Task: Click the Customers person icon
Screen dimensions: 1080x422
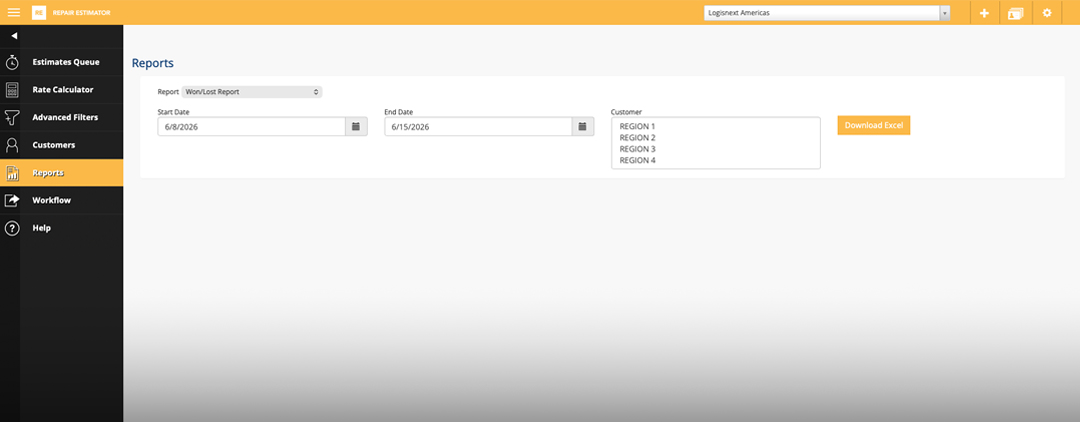Action: 12,145
